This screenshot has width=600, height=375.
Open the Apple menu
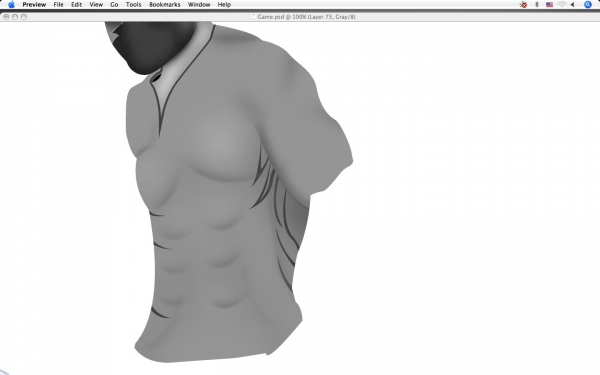pos(11,5)
